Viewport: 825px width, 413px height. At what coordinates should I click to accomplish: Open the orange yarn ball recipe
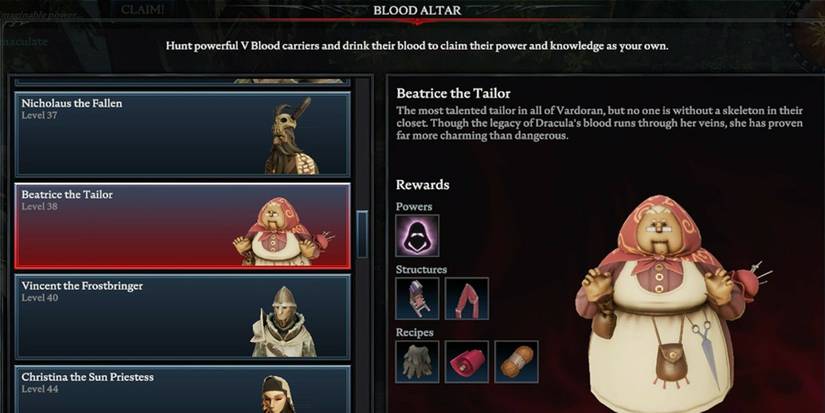[516, 361]
